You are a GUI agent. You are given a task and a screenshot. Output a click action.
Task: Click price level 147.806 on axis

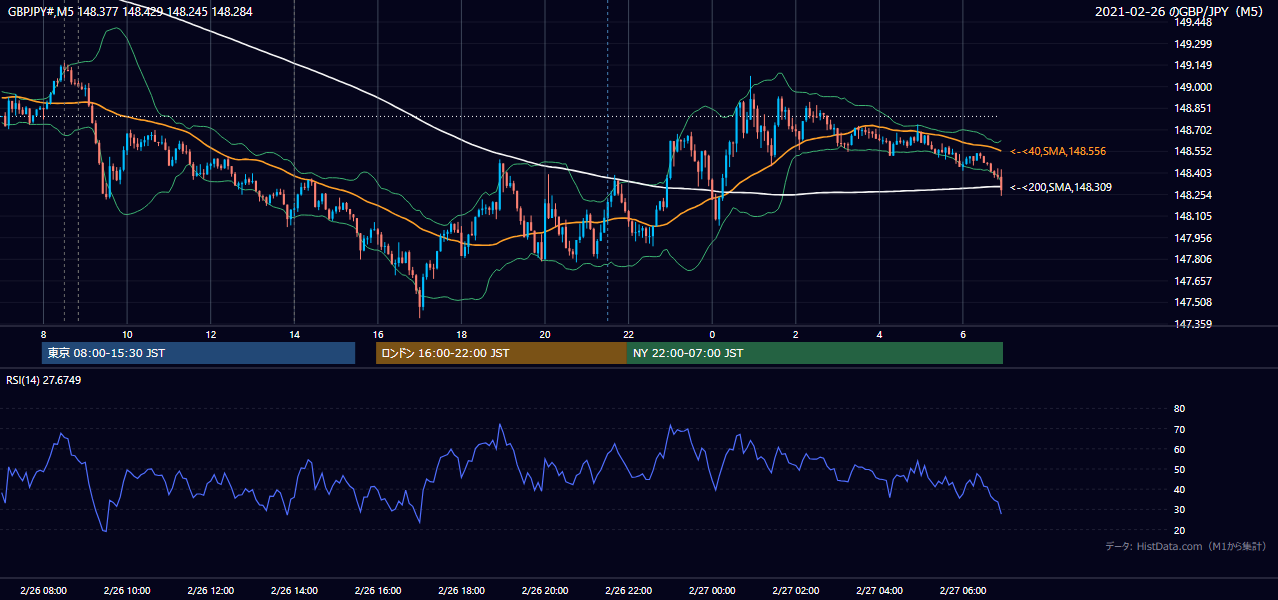tap(1192, 259)
